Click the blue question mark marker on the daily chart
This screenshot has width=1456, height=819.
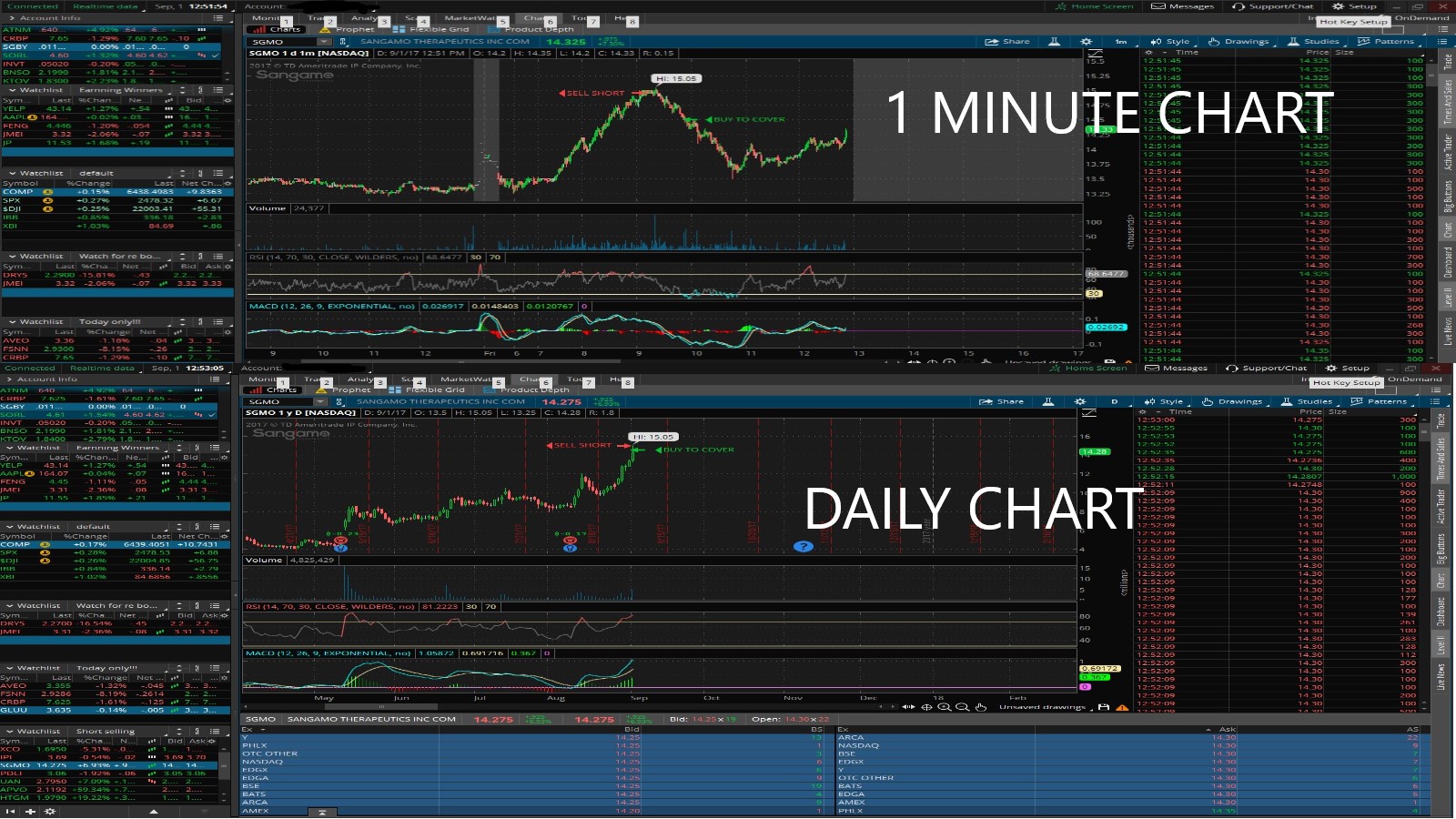point(803,546)
